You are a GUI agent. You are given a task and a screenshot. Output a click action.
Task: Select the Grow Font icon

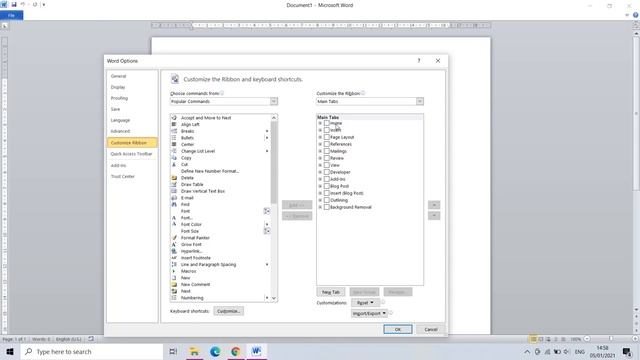pyautogui.click(x=174, y=244)
